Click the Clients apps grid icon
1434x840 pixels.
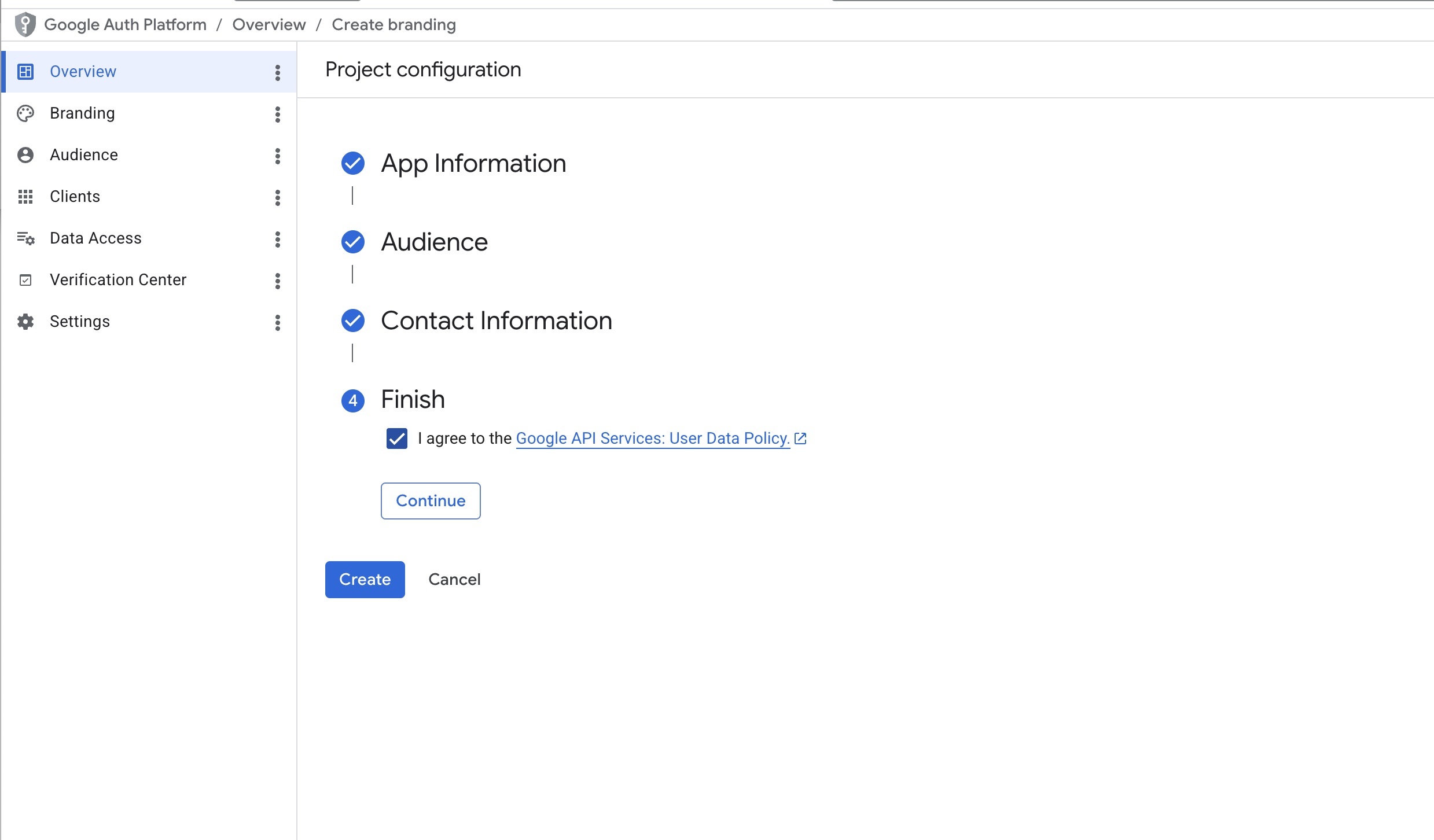pyautogui.click(x=25, y=196)
